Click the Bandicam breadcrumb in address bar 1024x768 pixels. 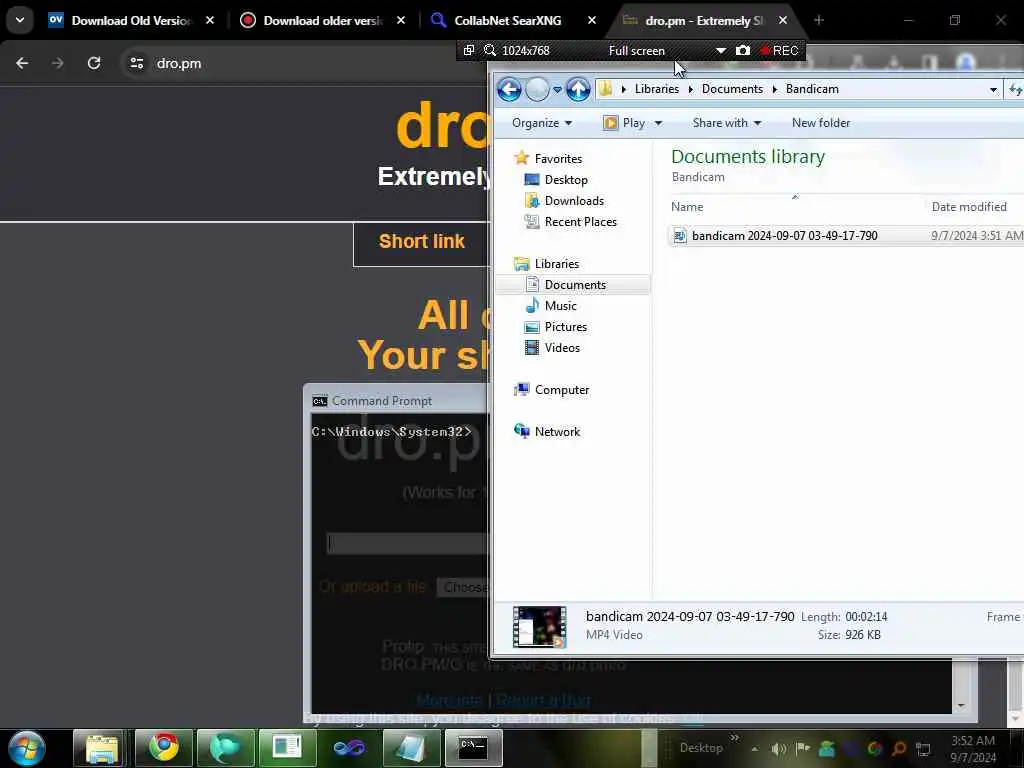812,89
